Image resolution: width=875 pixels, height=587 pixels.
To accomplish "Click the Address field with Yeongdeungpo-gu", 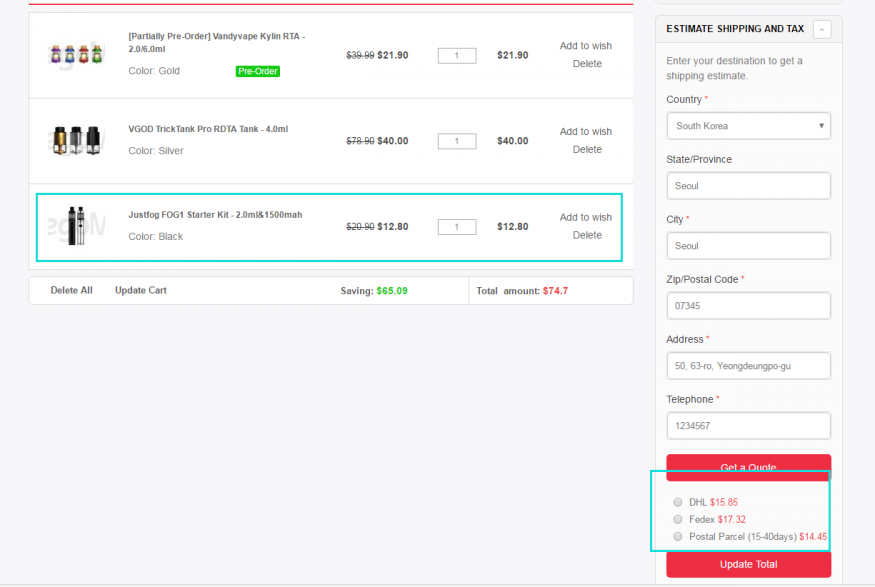I will pos(748,366).
